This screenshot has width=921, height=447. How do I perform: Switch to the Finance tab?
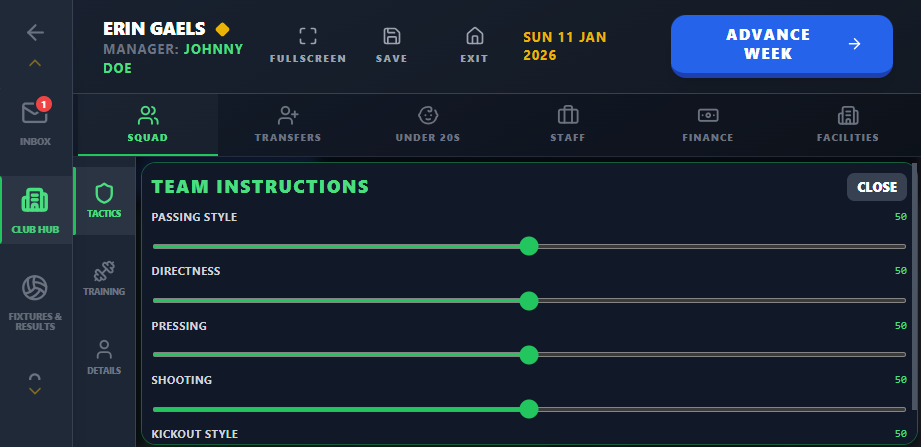[x=708, y=124]
